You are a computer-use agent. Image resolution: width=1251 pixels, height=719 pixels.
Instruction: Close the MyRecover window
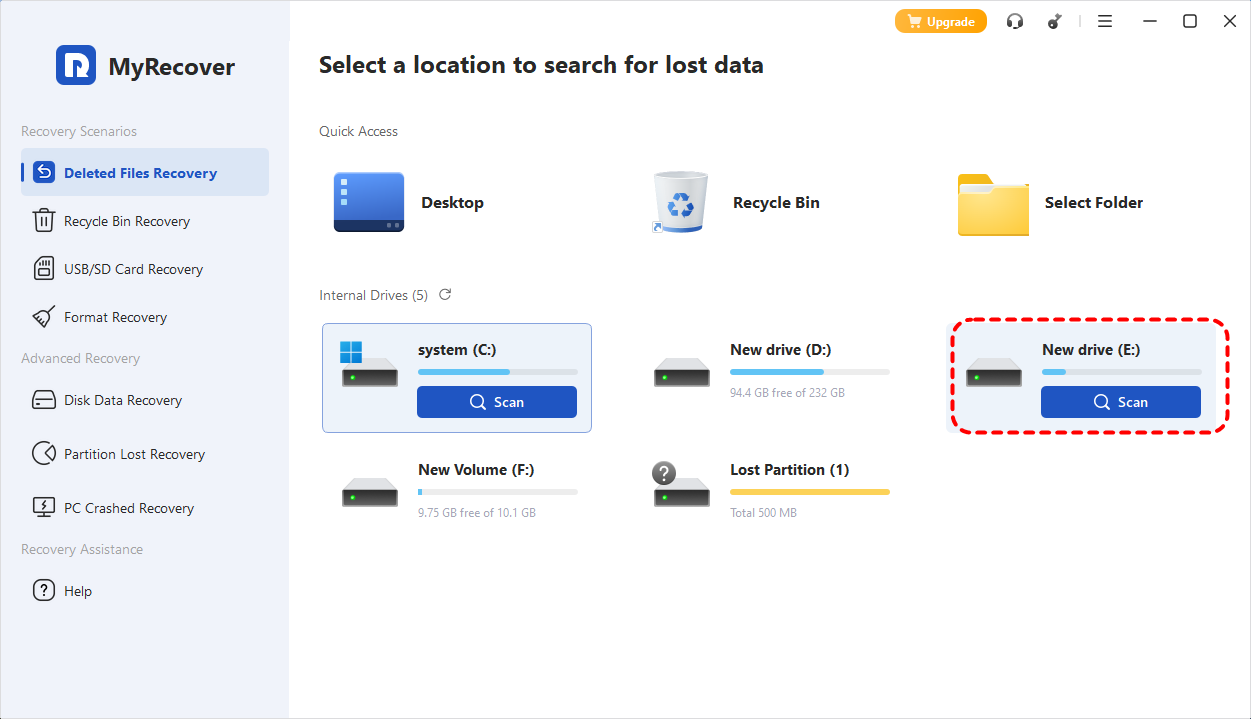click(1230, 21)
